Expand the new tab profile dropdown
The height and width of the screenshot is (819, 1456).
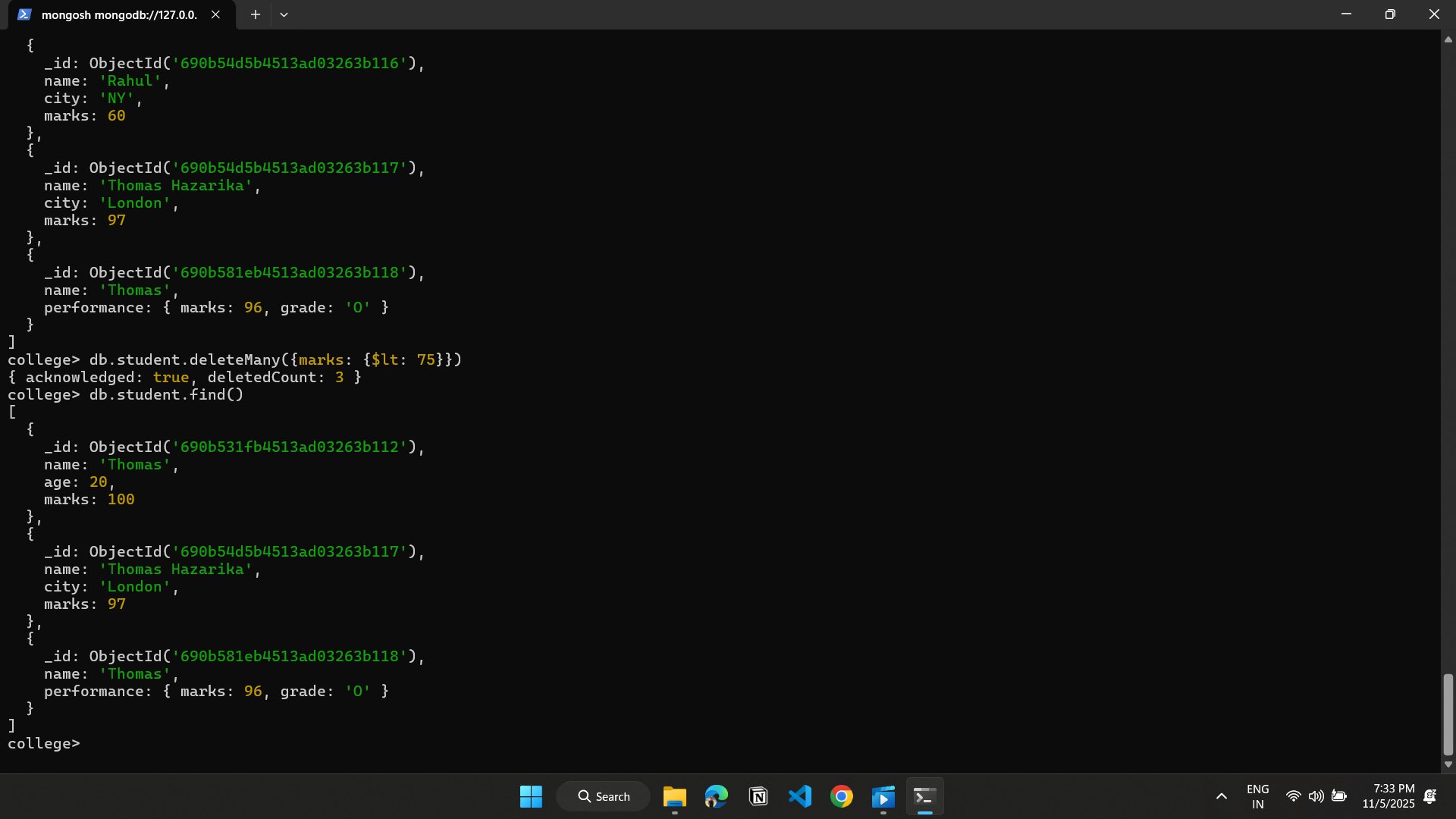pyautogui.click(x=284, y=14)
